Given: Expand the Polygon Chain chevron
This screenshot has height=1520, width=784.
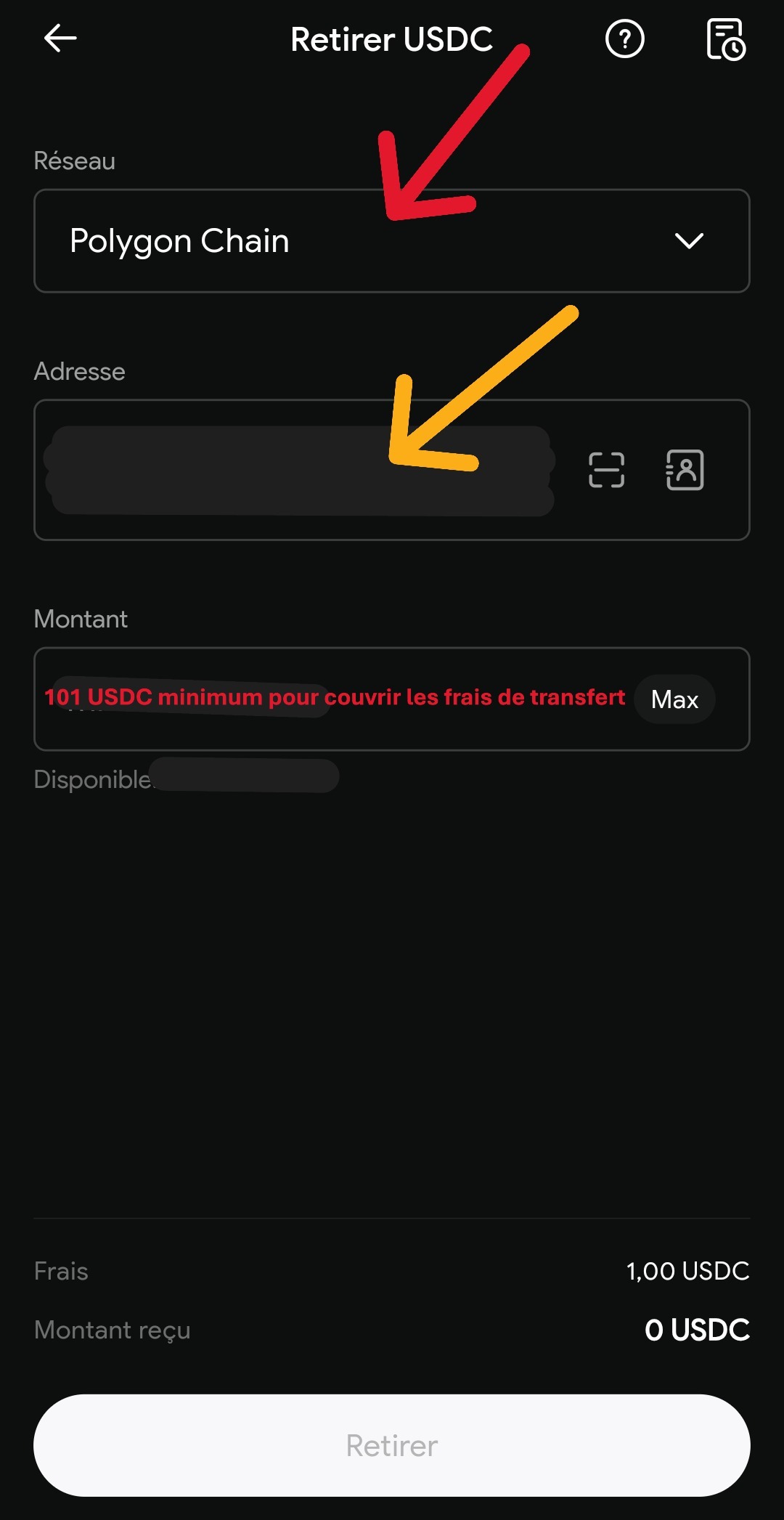Looking at the screenshot, I should pyautogui.click(x=689, y=240).
